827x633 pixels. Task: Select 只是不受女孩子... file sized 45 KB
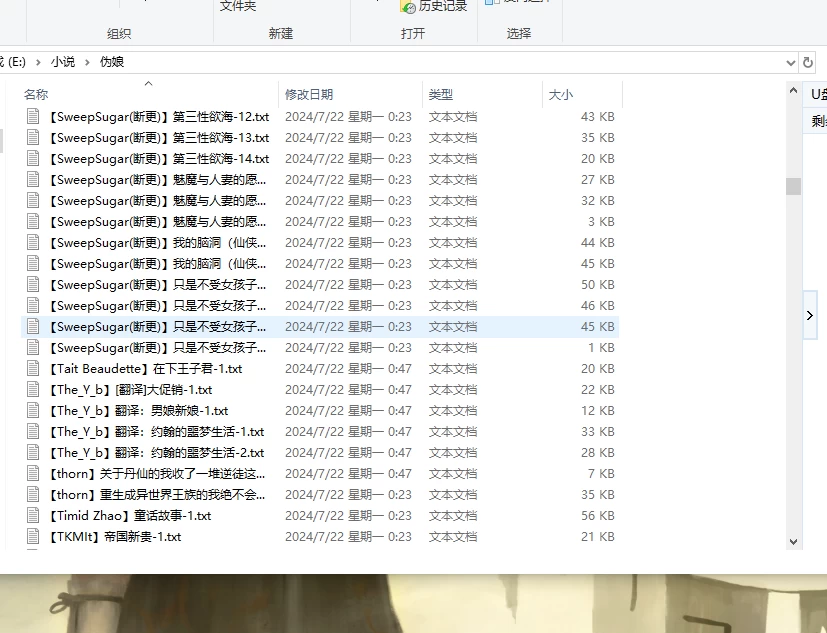coord(320,327)
